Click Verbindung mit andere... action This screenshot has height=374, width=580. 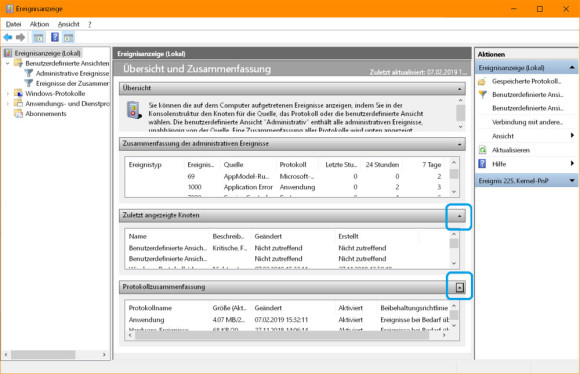pyautogui.click(x=527, y=122)
